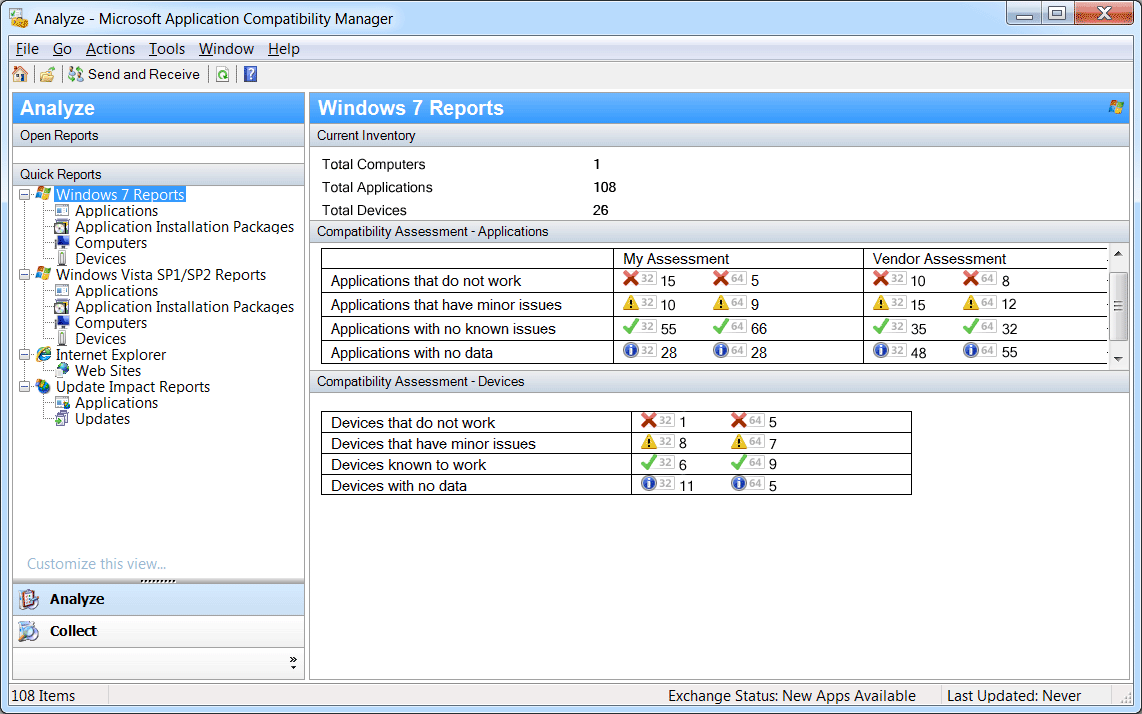Open Computers under Windows 7 Reports
The width and height of the screenshot is (1142, 714).
pyautogui.click(x=111, y=243)
